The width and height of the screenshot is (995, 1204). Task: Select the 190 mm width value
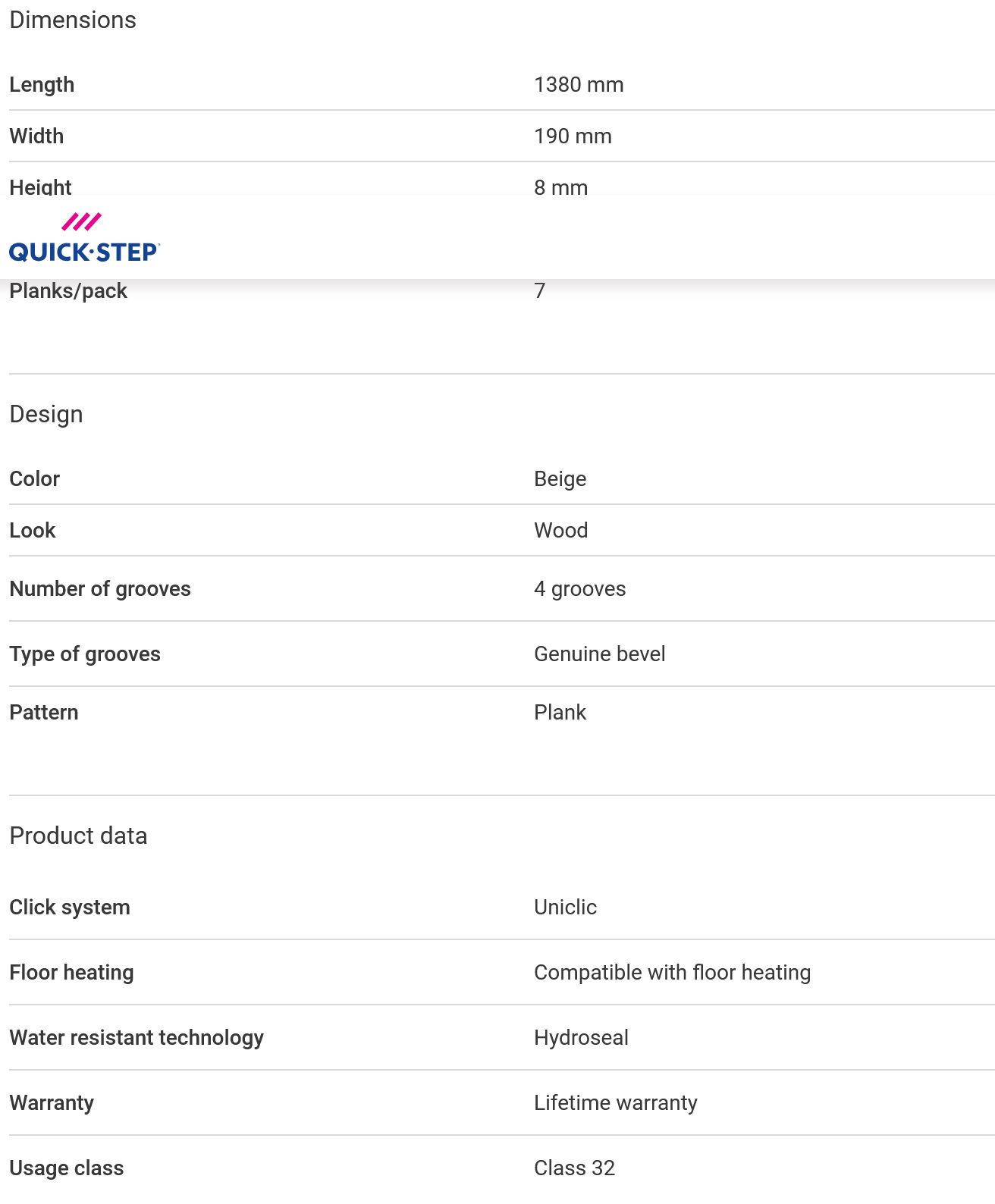[x=573, y=136]
